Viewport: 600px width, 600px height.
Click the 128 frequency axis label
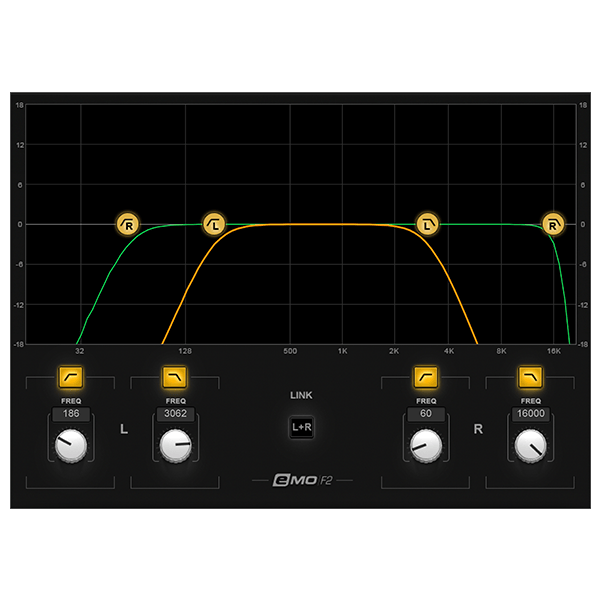[185, 351]
